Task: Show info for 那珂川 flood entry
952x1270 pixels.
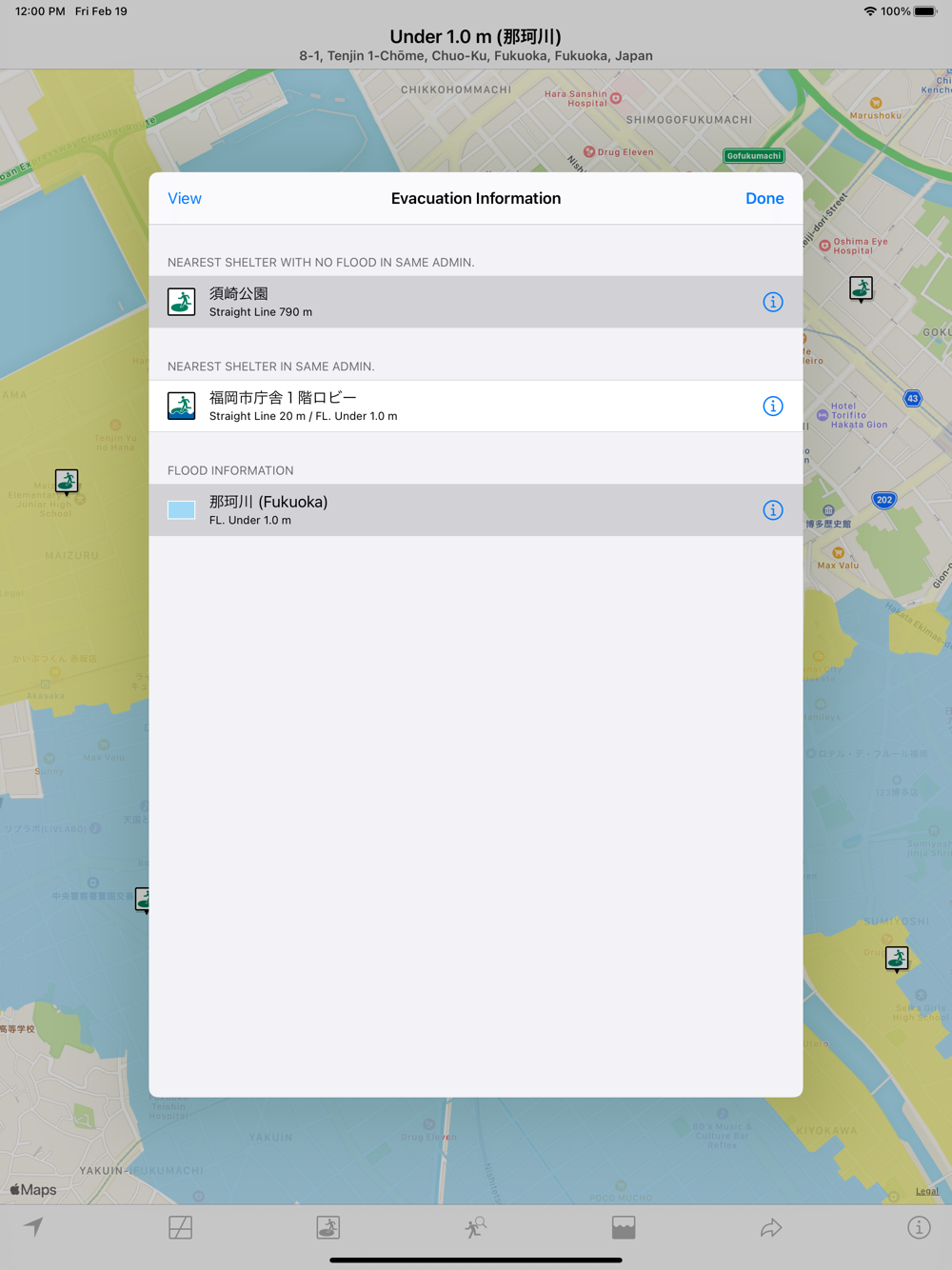Action: [x=773, y=510]
